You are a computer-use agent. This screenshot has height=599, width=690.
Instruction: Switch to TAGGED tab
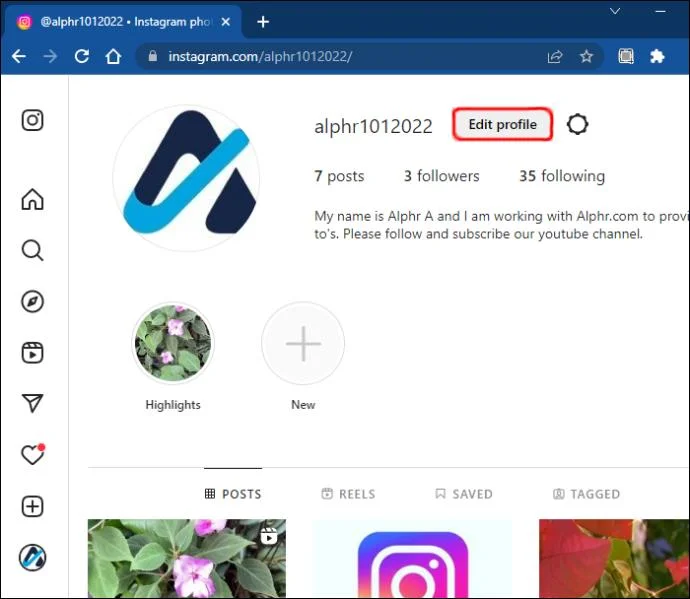[586, 494]
